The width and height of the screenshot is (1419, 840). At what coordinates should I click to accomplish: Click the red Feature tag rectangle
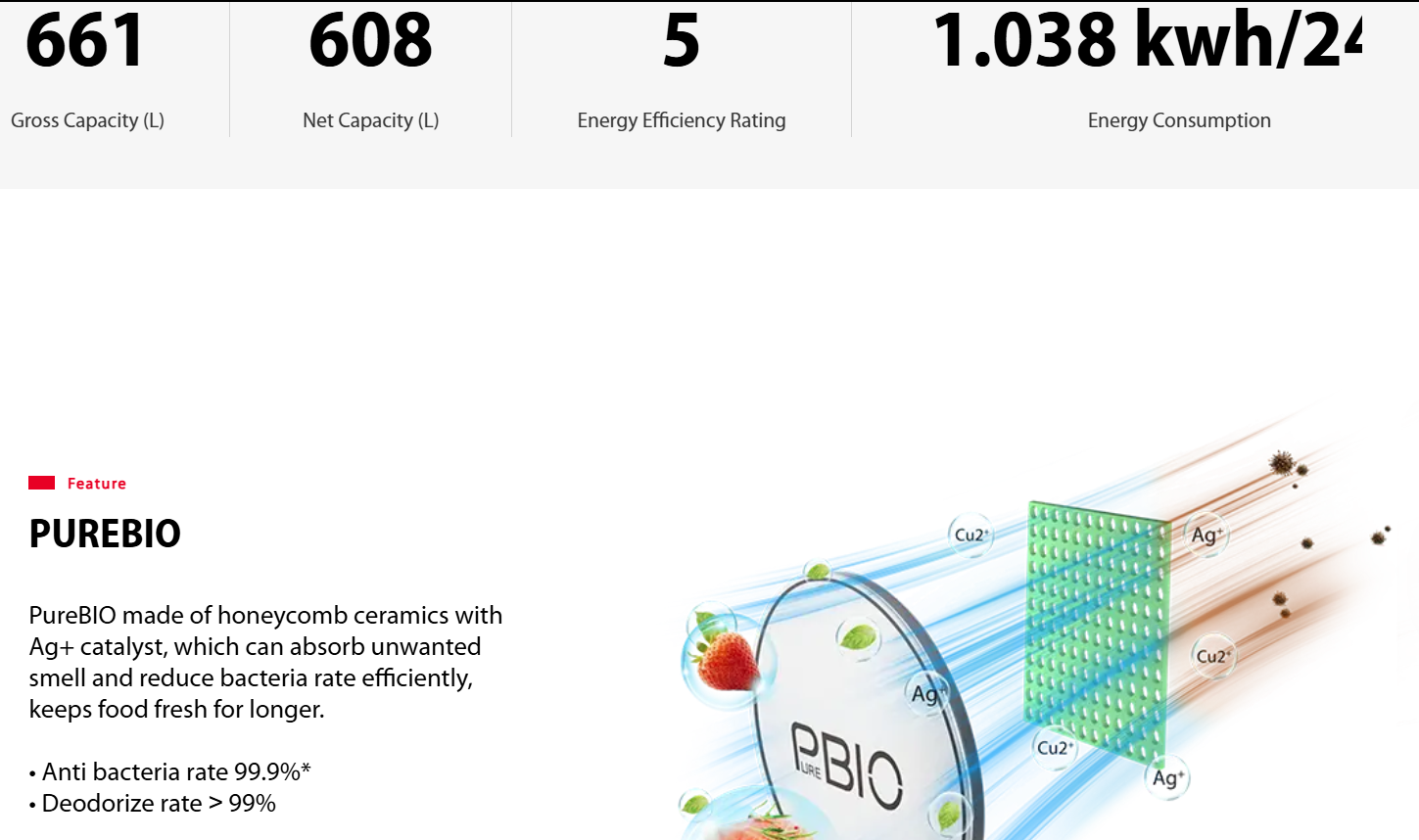41,483
